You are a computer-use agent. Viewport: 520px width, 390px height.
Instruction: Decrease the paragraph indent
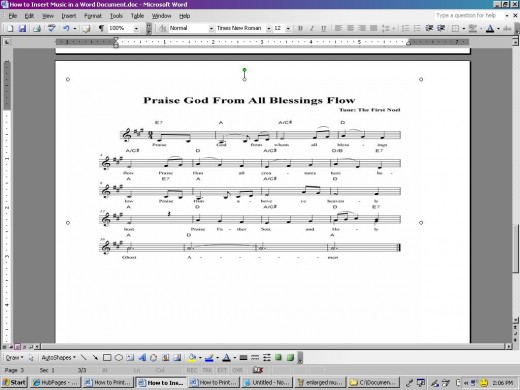[429, 28]
